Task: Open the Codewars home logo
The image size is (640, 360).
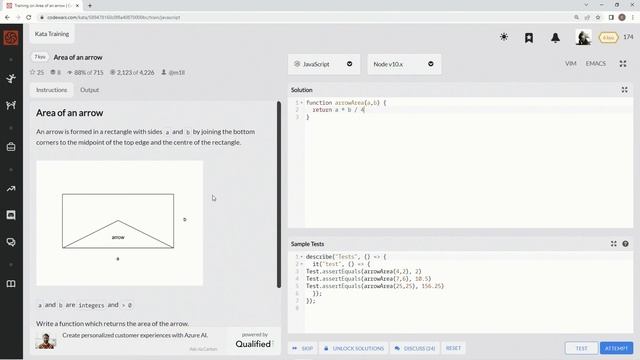Action: [x=11, y=38]
